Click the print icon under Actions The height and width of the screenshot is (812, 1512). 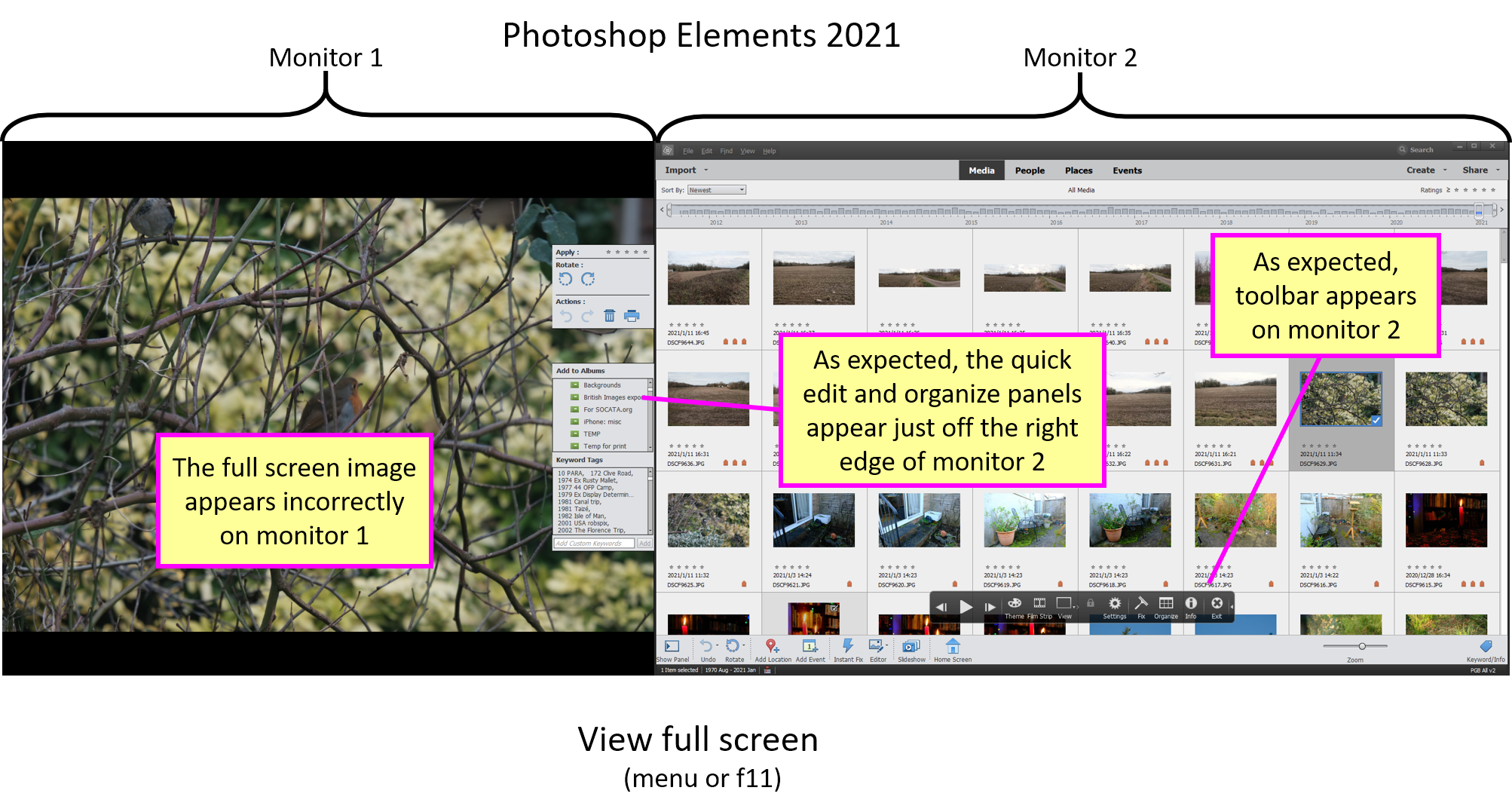632,316
